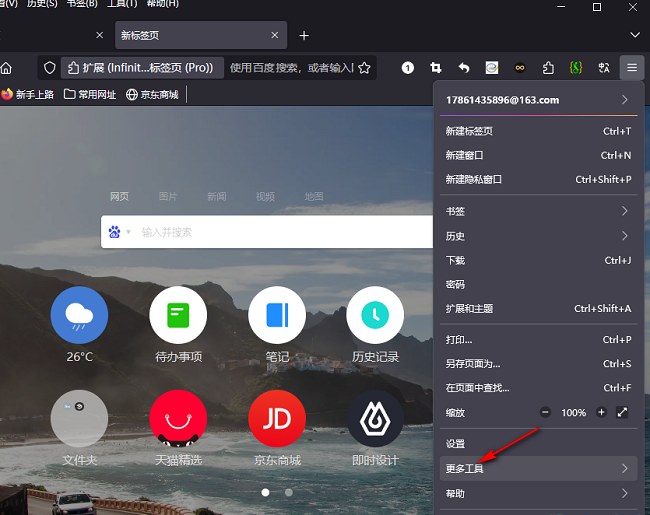Open the 待办事项 to-do shortcut icon
Screen dimensions: 650x515
178,316
